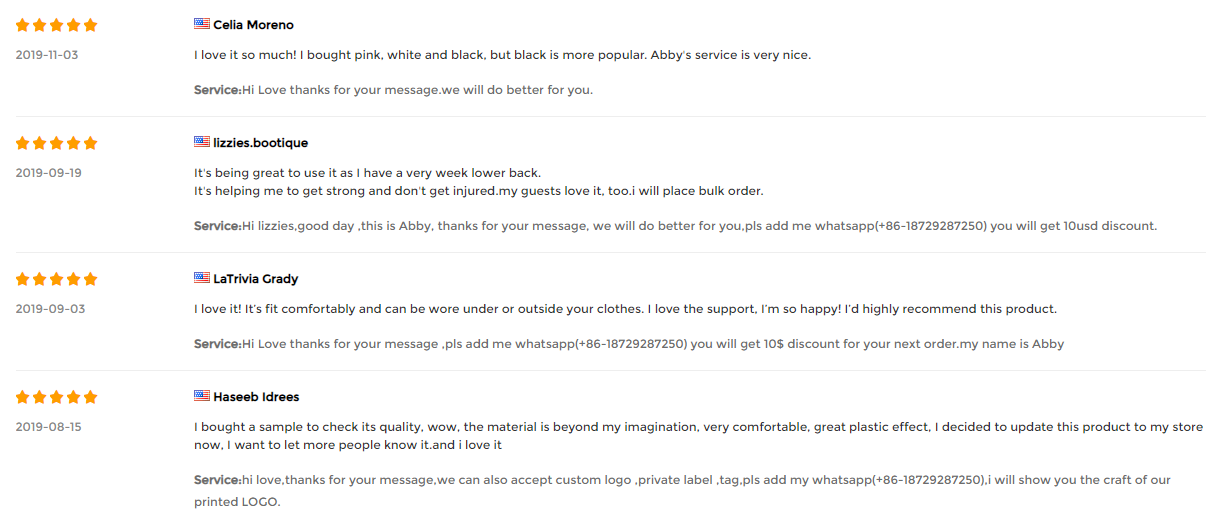The height and width of the screenshot is (525, 1209).
Task: Click the review date 2019-11-03
Action: [x=47, y=55]
